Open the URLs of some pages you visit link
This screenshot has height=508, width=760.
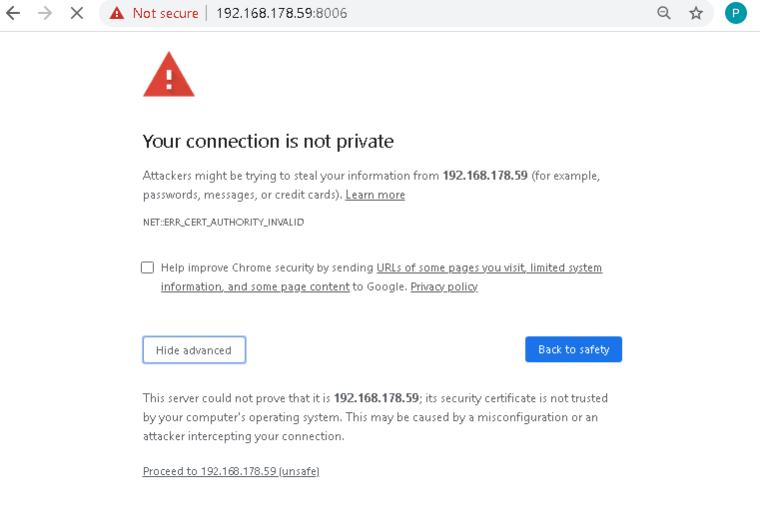[451, 268]
